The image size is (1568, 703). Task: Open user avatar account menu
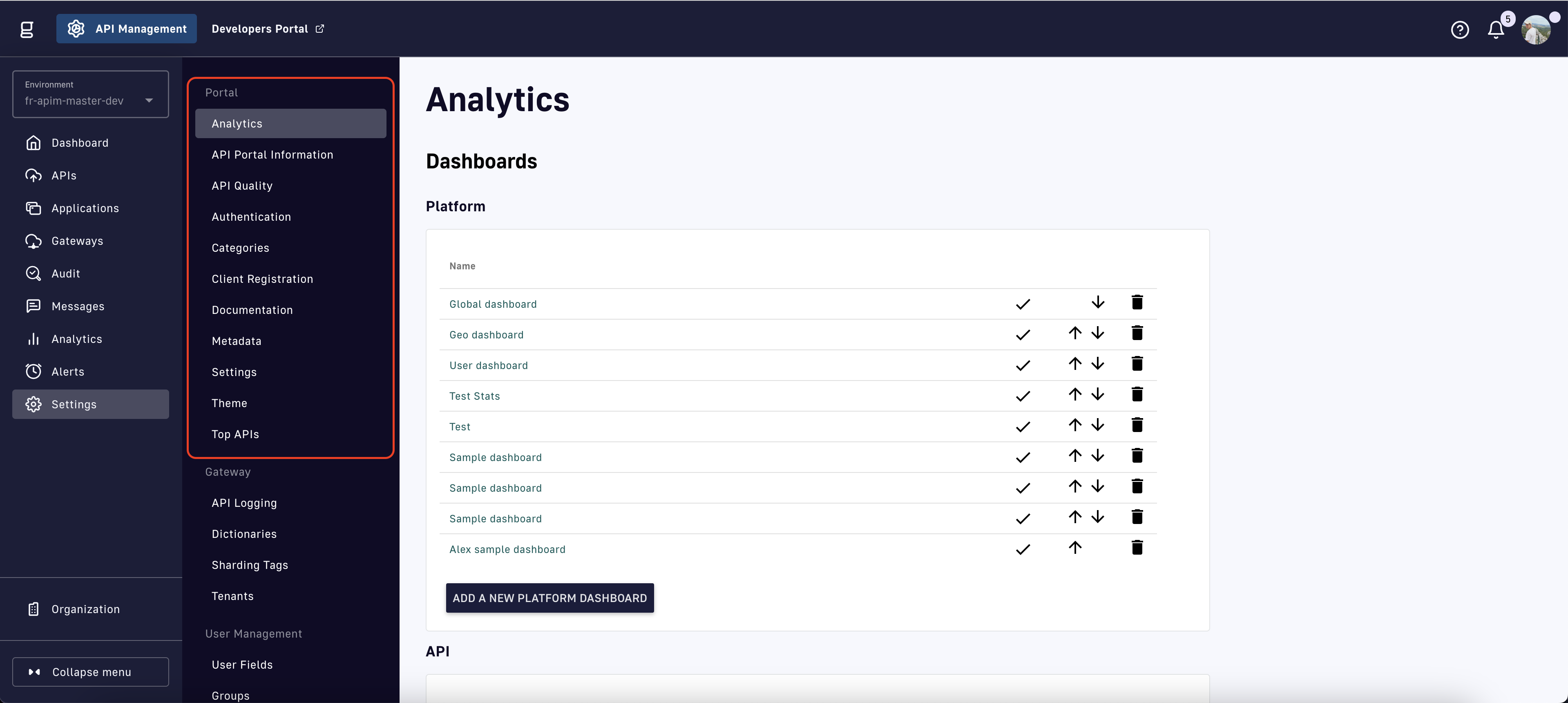[1536, 29]
